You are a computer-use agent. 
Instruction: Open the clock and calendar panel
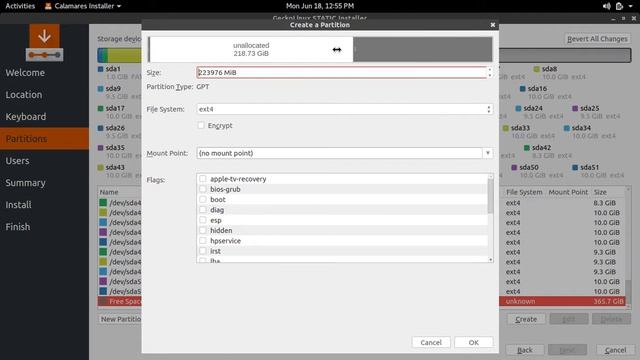click(320, 6)
